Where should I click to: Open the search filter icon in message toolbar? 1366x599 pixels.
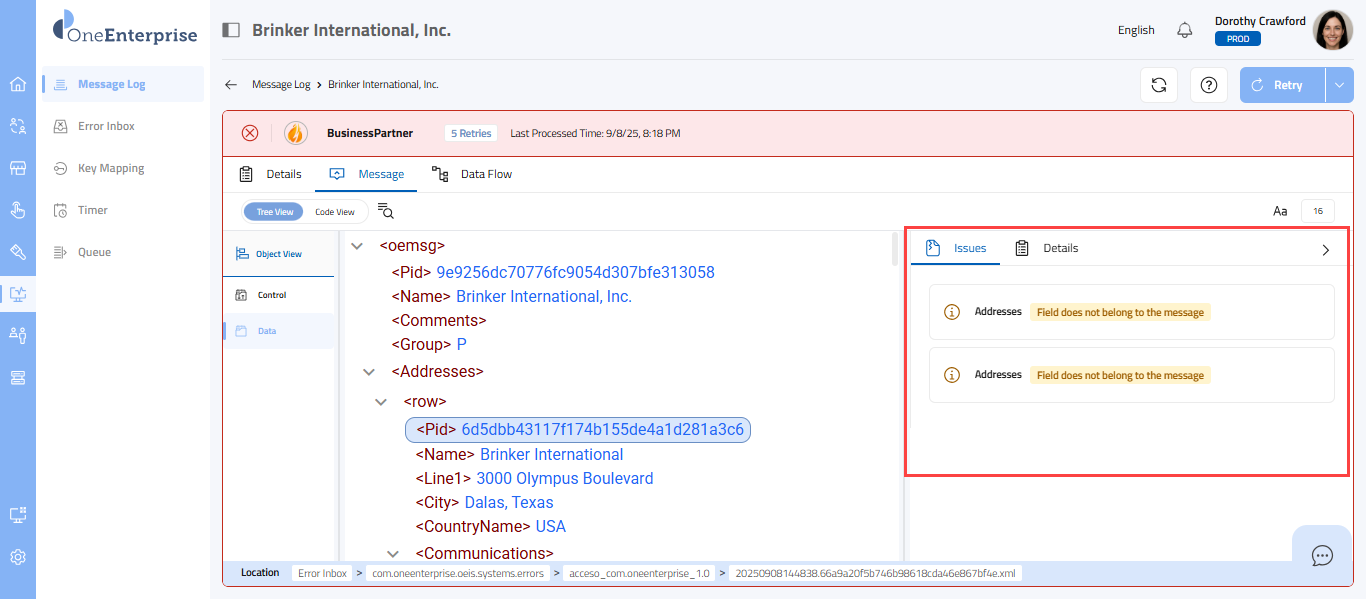click(386, 211)
